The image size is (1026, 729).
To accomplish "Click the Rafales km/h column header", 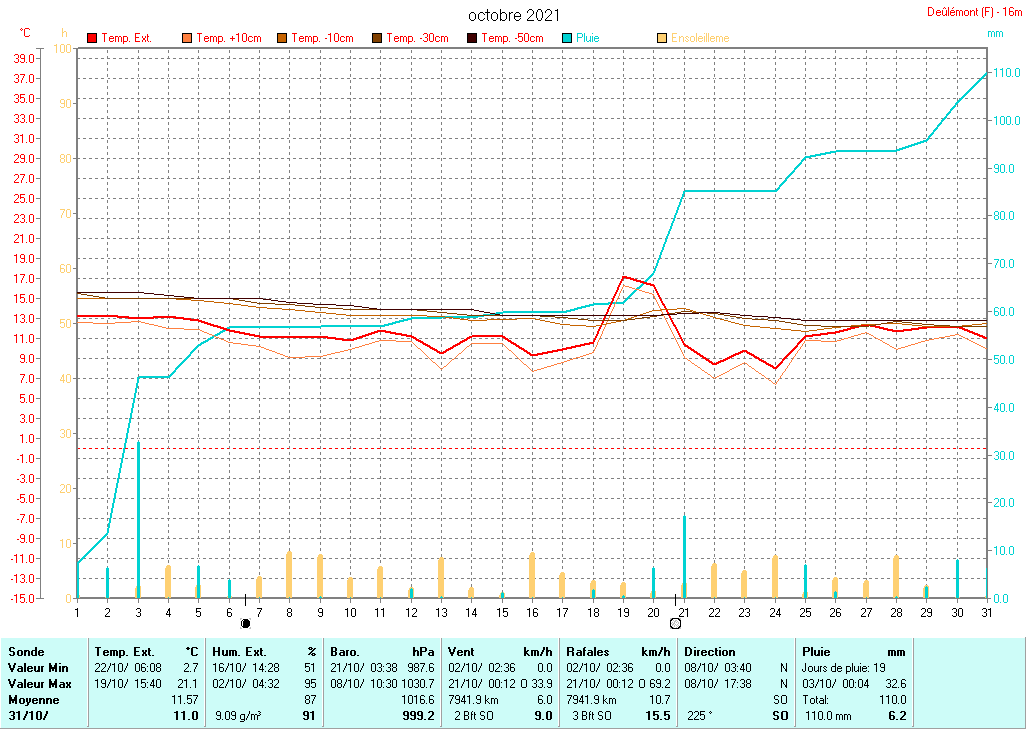I will [618, 651].
